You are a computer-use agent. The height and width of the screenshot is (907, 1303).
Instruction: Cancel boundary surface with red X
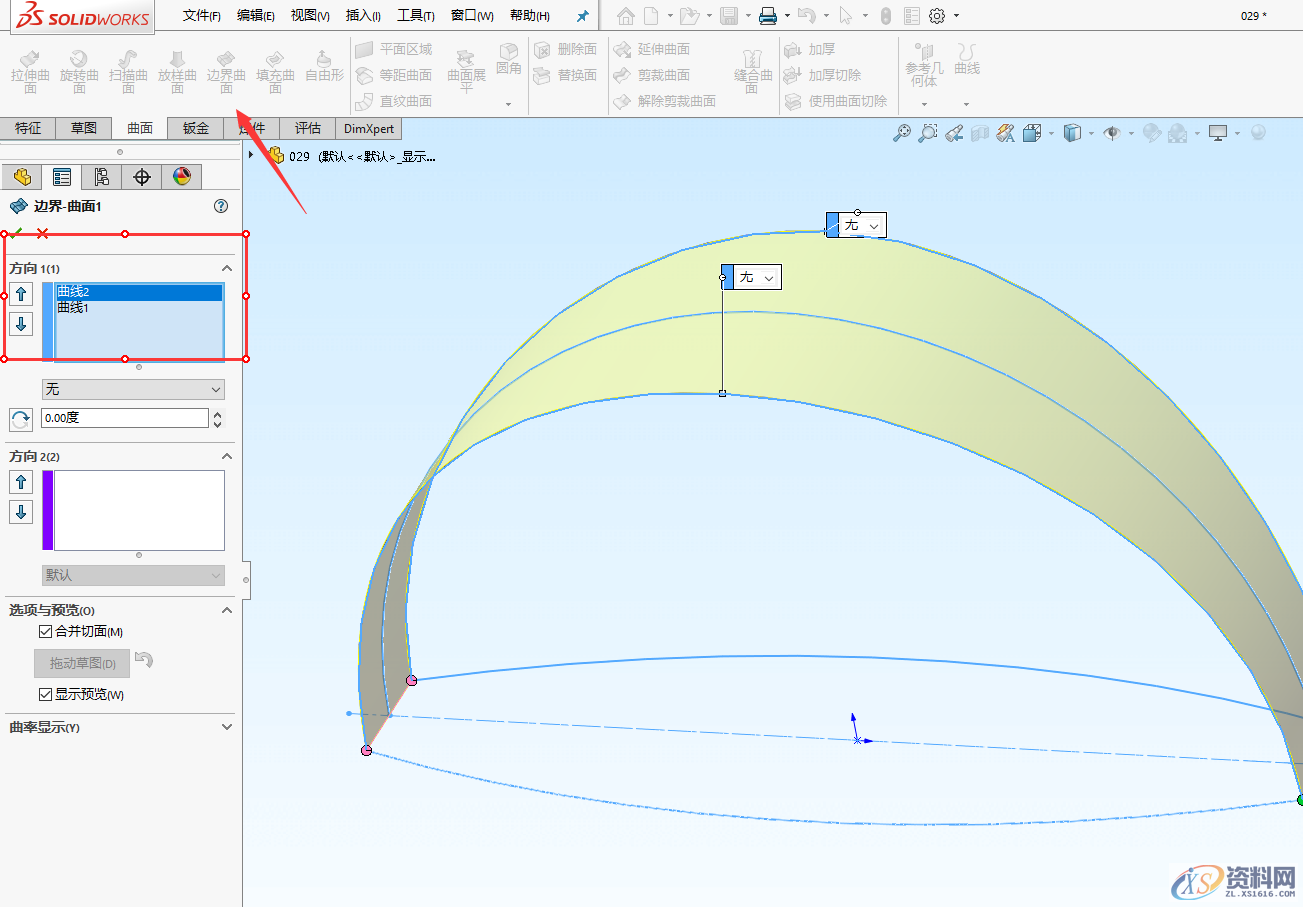click(42, 233)
